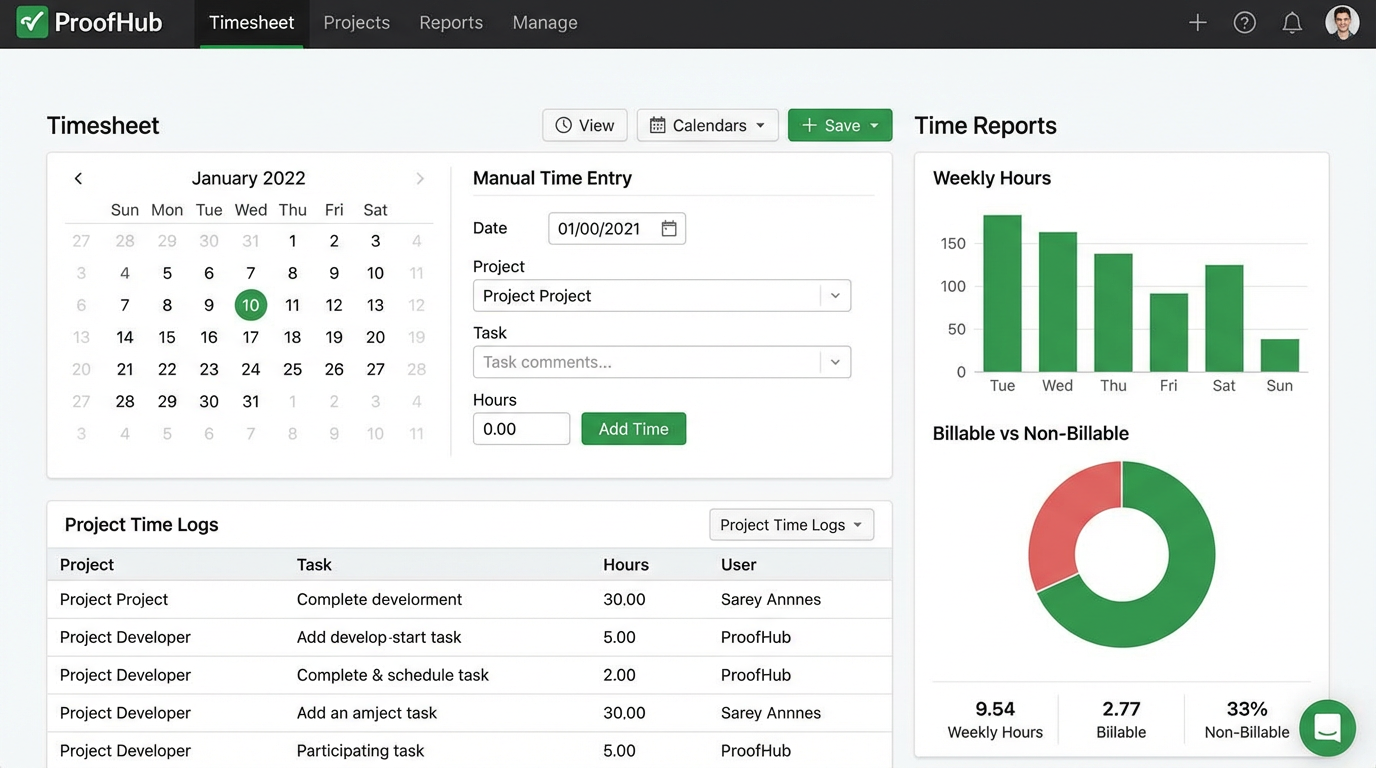Click the ProofHub checkmark logo
This screenshot has height=768, width=1376.
[x=33, y=21]
